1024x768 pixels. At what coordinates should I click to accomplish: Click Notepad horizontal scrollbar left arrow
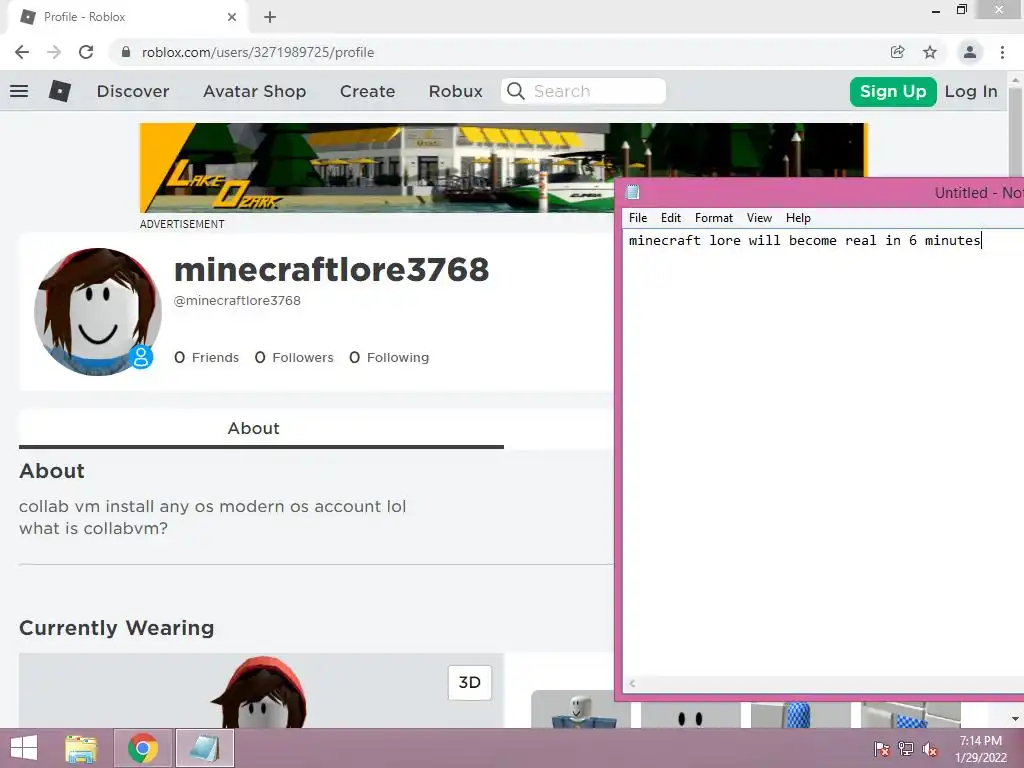[x=632, y=684]
